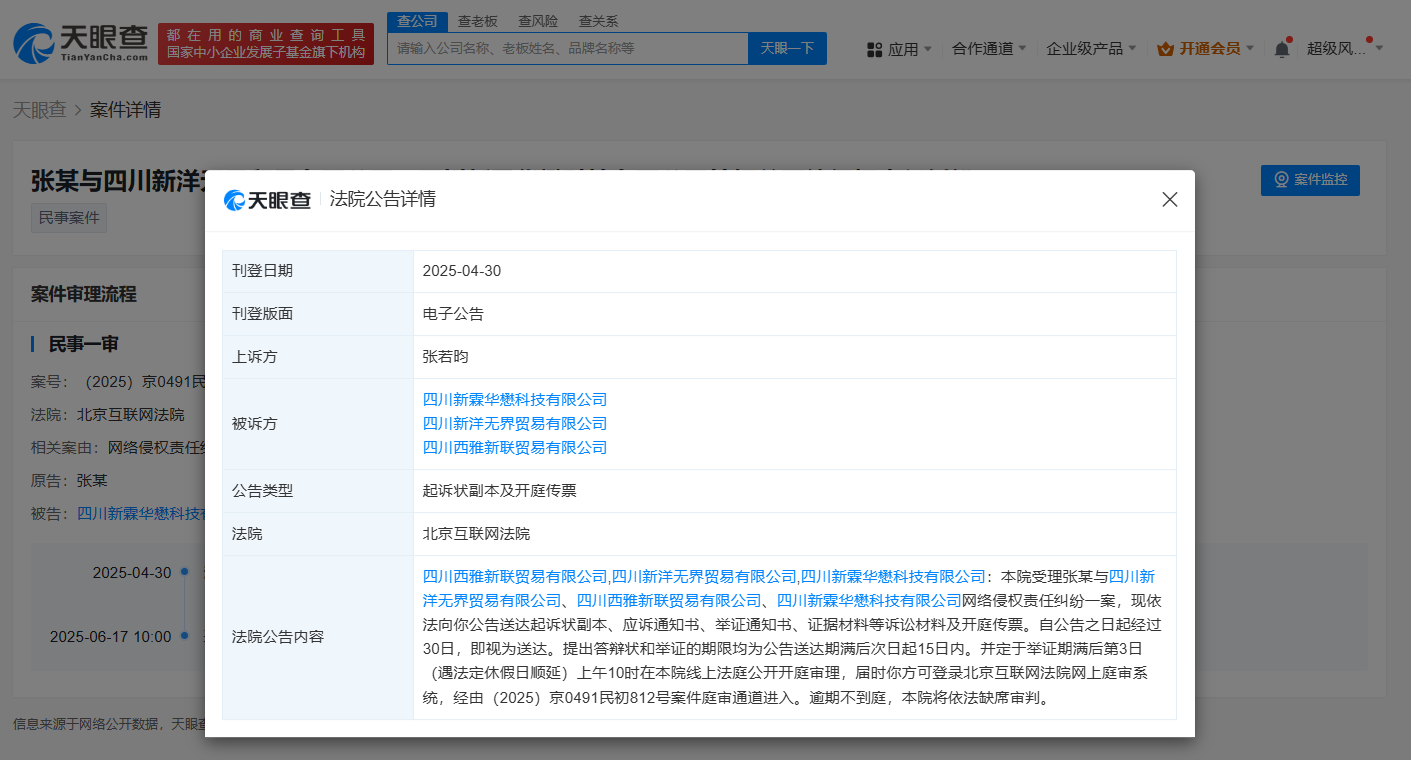
Task: Click the 天眼一下 search button
Action: tap(787, 48)
